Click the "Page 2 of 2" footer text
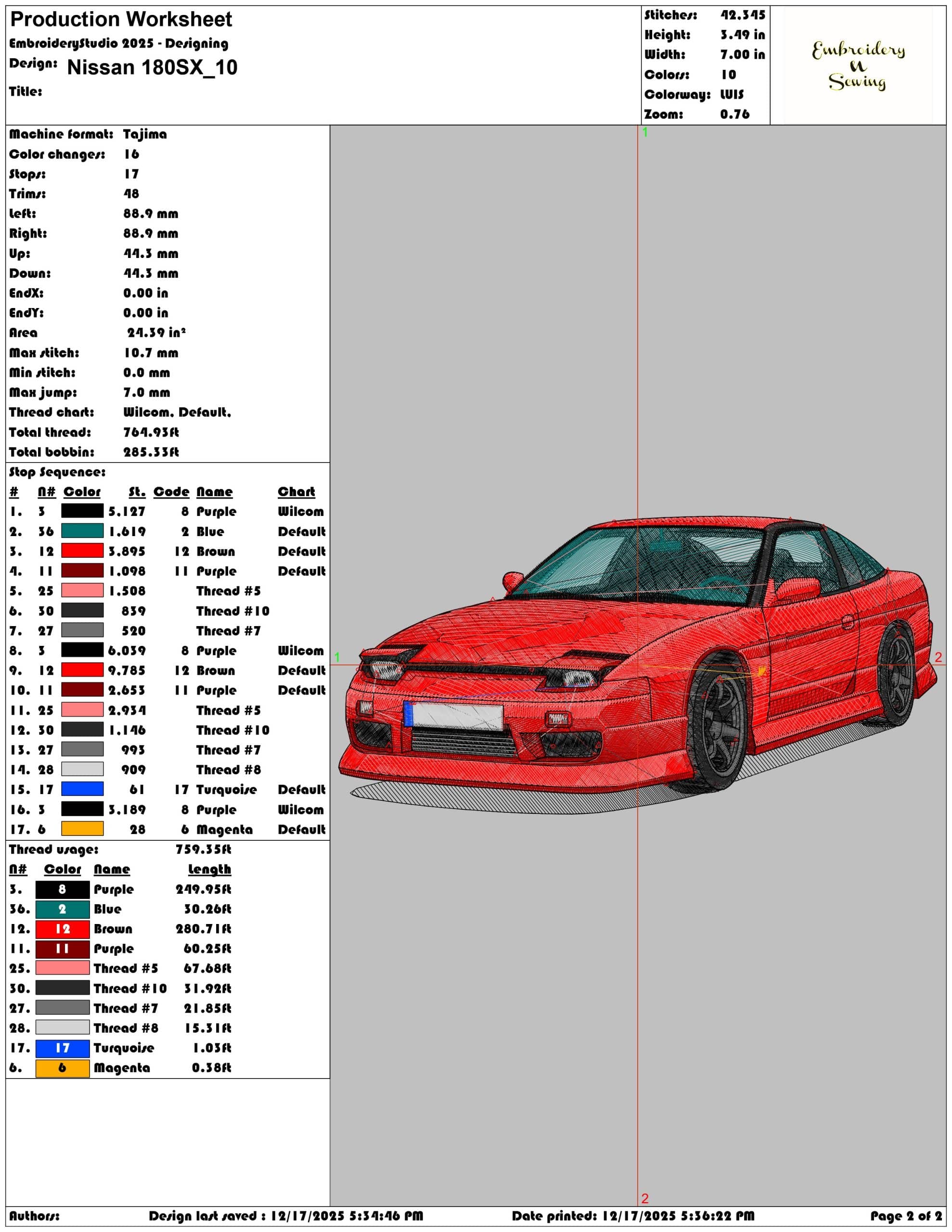The width and height of the screenshot is (952, 1232). pos(906,1216)
